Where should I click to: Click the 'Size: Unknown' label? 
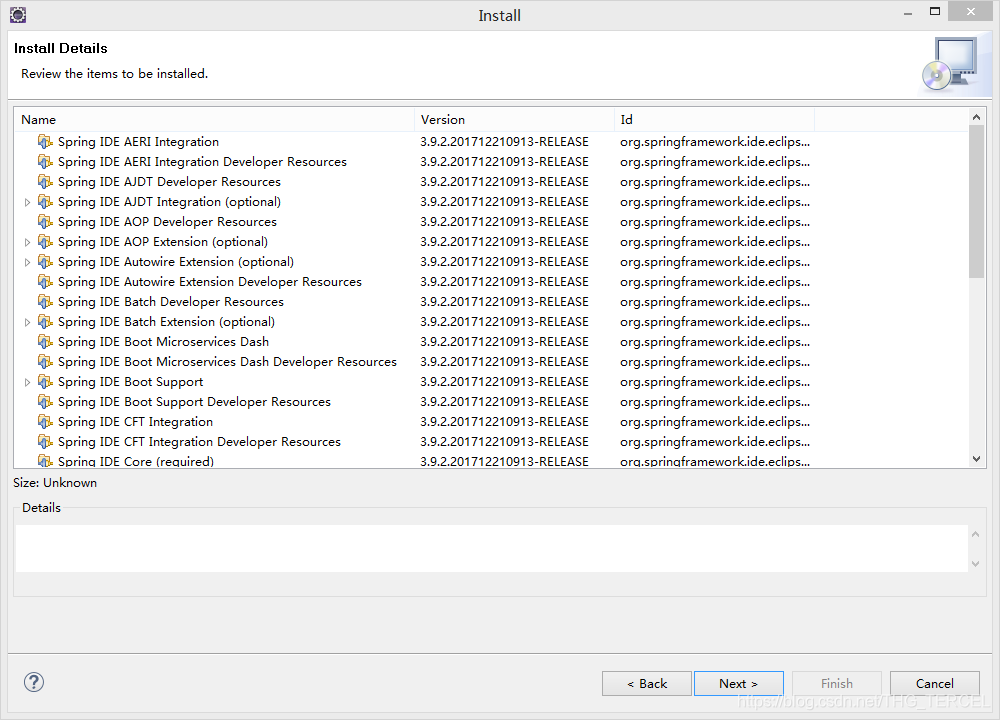[55, 483]
